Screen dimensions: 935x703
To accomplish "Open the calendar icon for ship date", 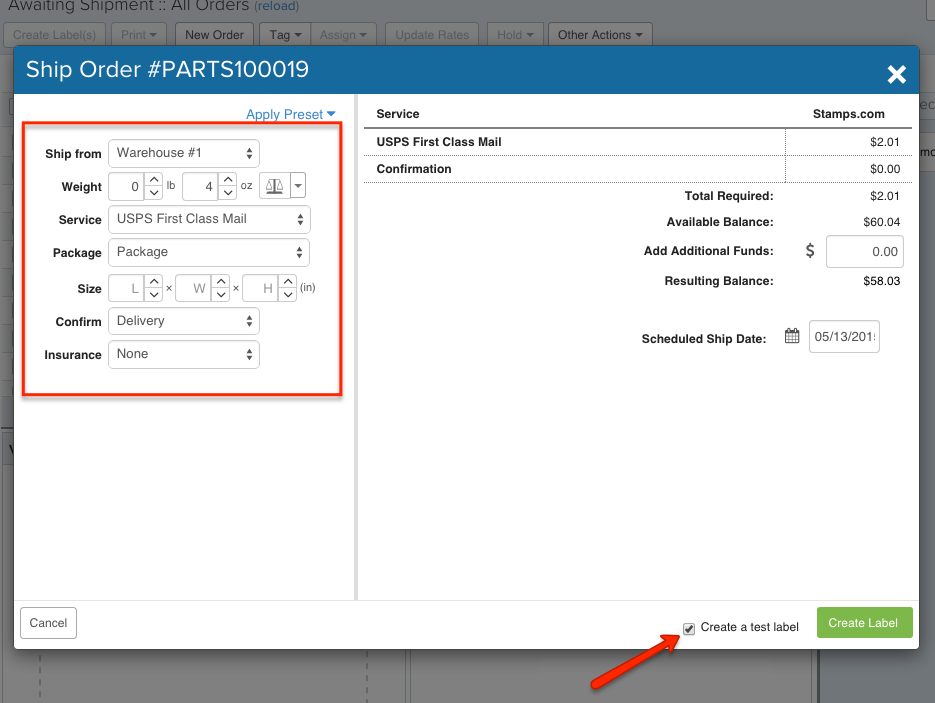I will [x=792, y=337].
